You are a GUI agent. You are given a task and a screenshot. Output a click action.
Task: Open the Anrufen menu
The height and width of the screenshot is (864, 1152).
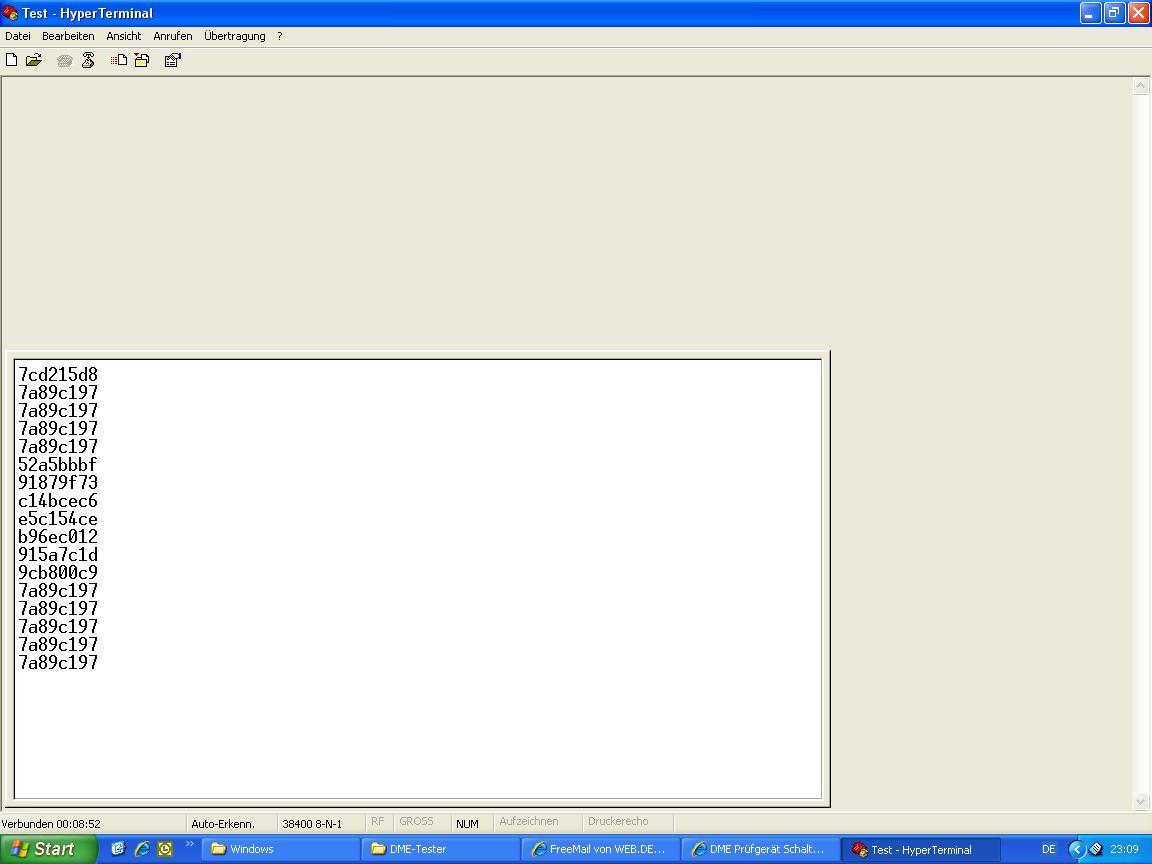pos(173,36)
